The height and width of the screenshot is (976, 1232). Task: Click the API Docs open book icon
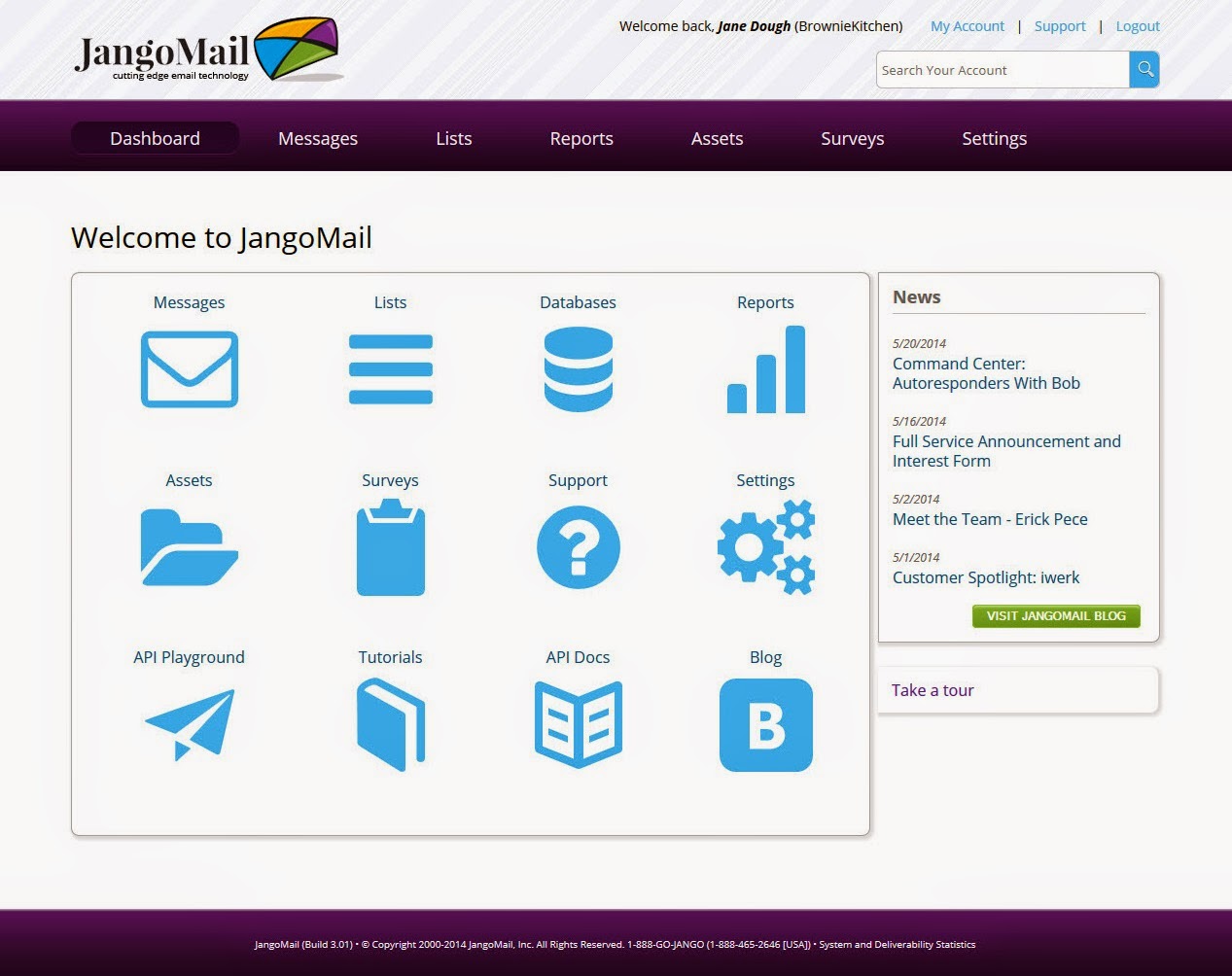tap(579, 725)
